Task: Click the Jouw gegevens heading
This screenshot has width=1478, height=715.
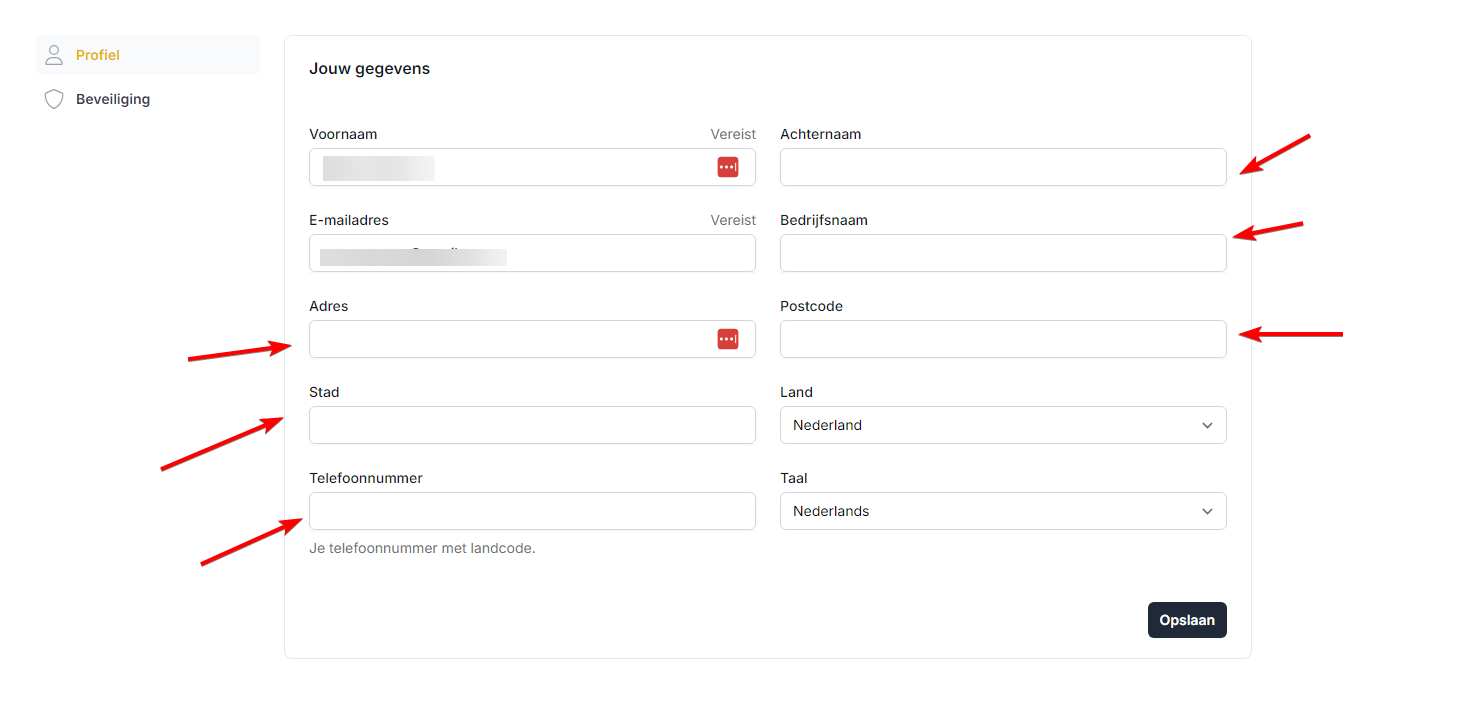Action: [x=369, y=69]
